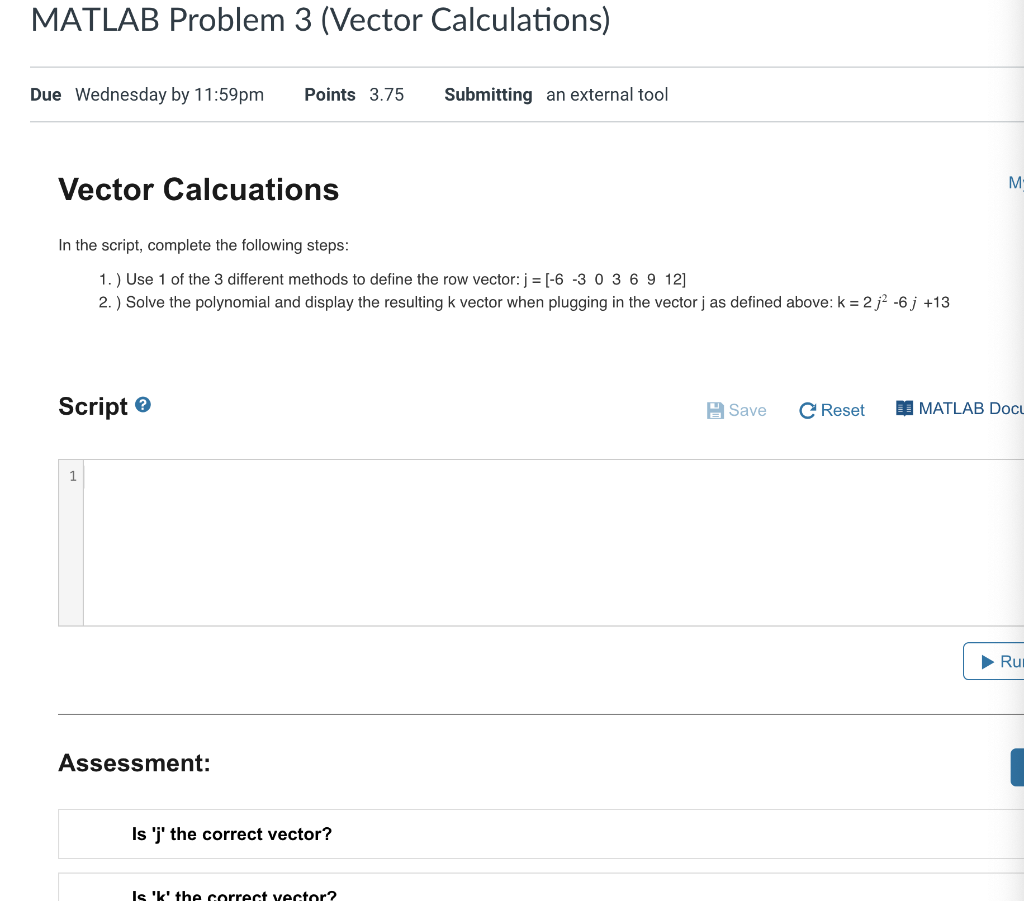Image resolution: width=1024 pixels, height=901 pixels.
Task: Expand the "Is 'k' the correct vector?" test
Action: tap(541, 888)
